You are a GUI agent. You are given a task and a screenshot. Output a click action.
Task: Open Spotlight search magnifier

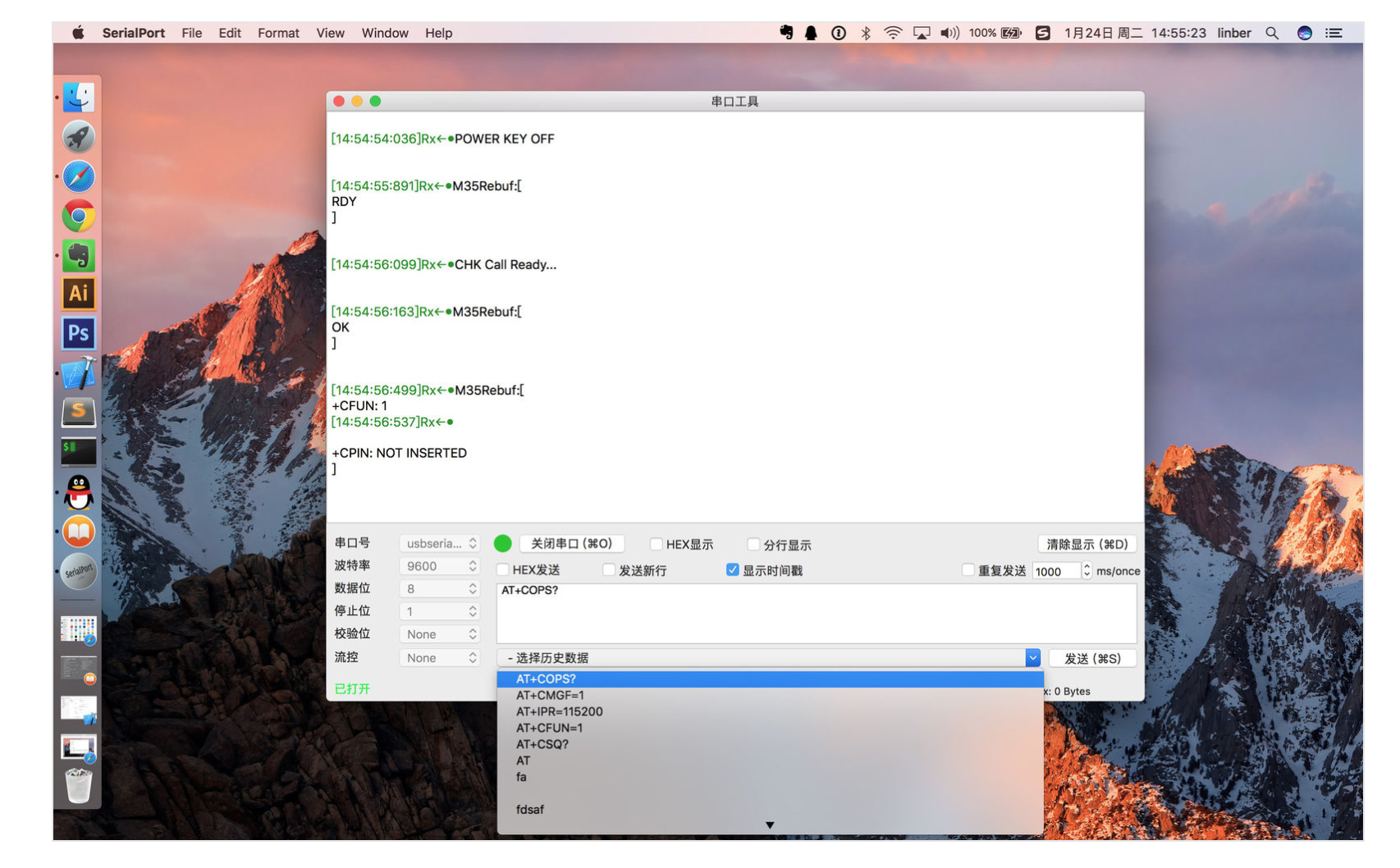click(x=1272, y=33)
